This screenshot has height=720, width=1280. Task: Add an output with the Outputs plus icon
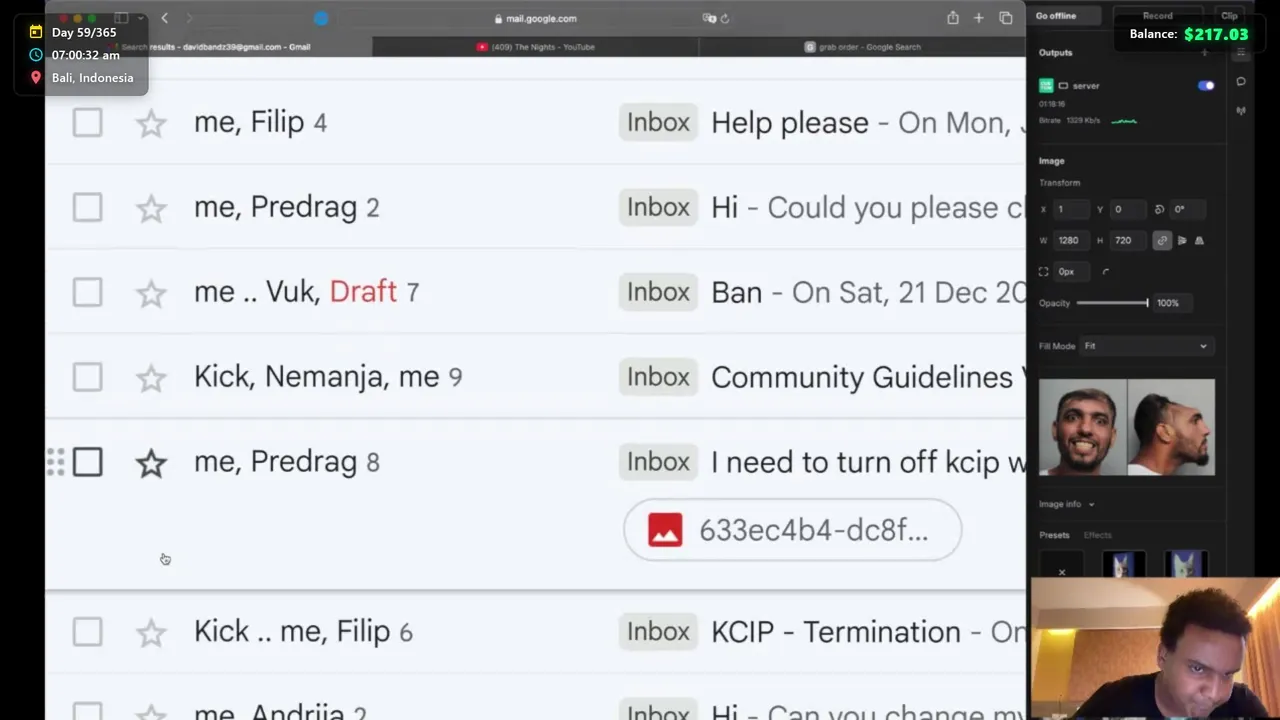pyautogui.click(x=1204, y=53)
